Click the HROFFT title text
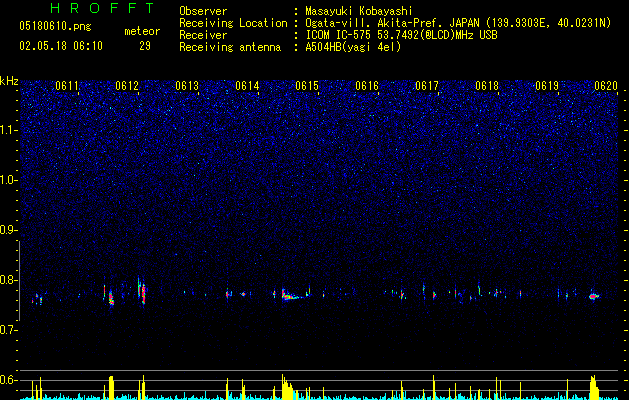Viewport: 629px width, 400px height. [x=103, y=8]
